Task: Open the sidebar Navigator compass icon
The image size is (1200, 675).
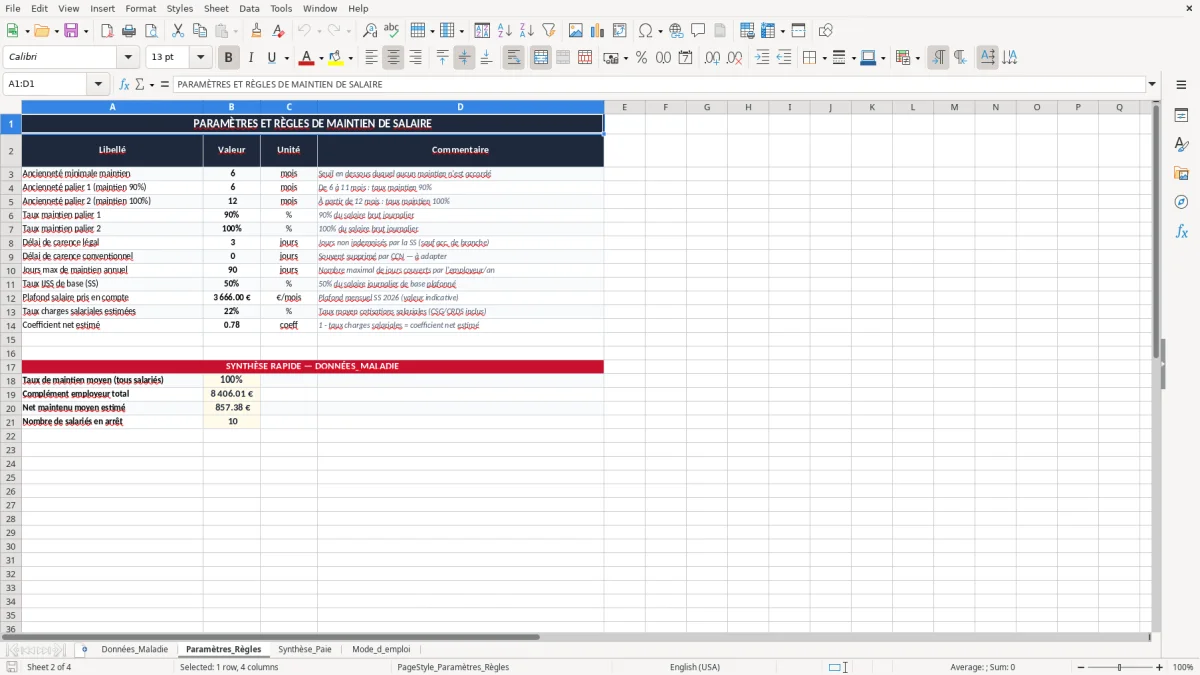Action: coord(1181,202)
